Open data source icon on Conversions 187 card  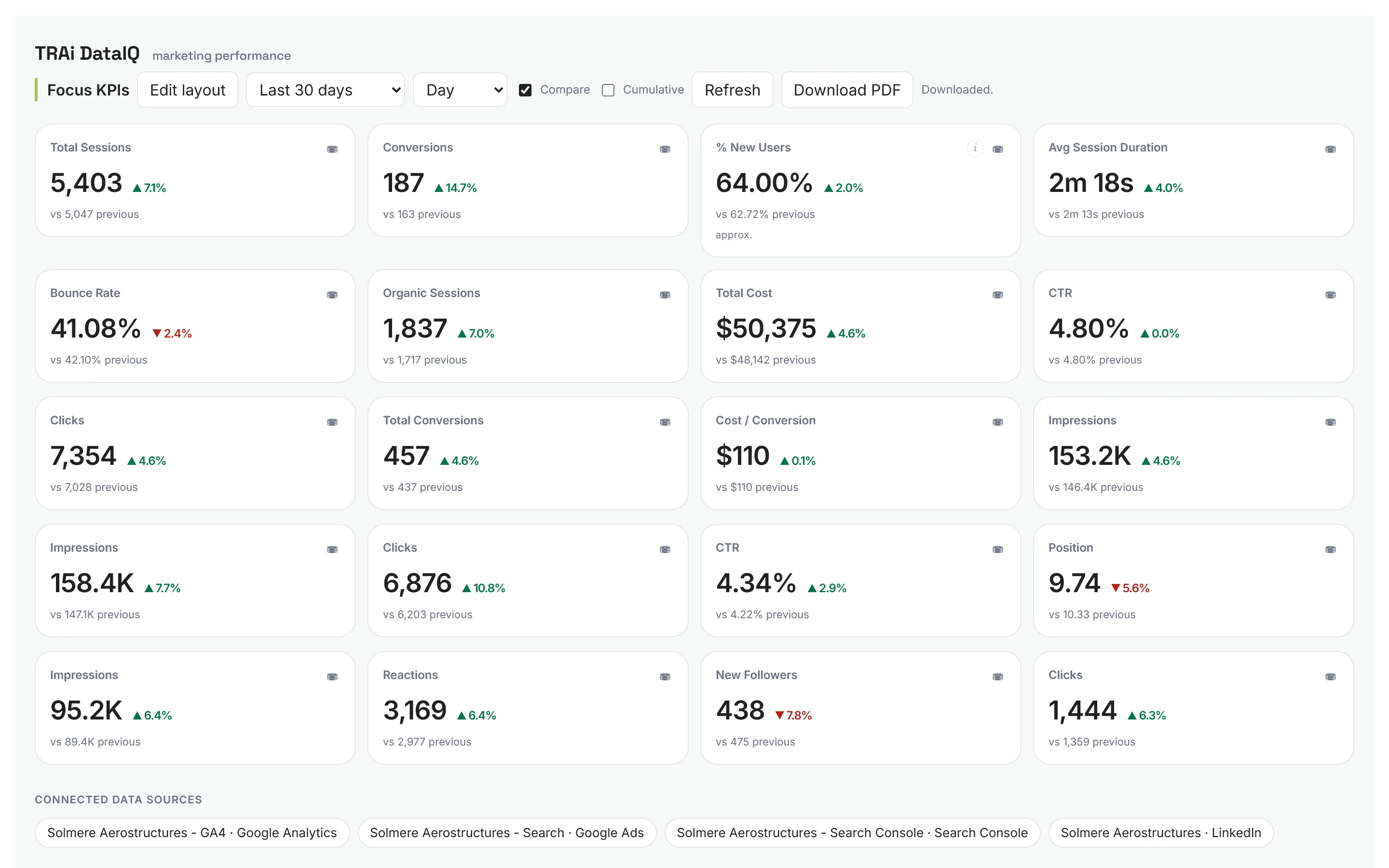click(x=665, y=149)
